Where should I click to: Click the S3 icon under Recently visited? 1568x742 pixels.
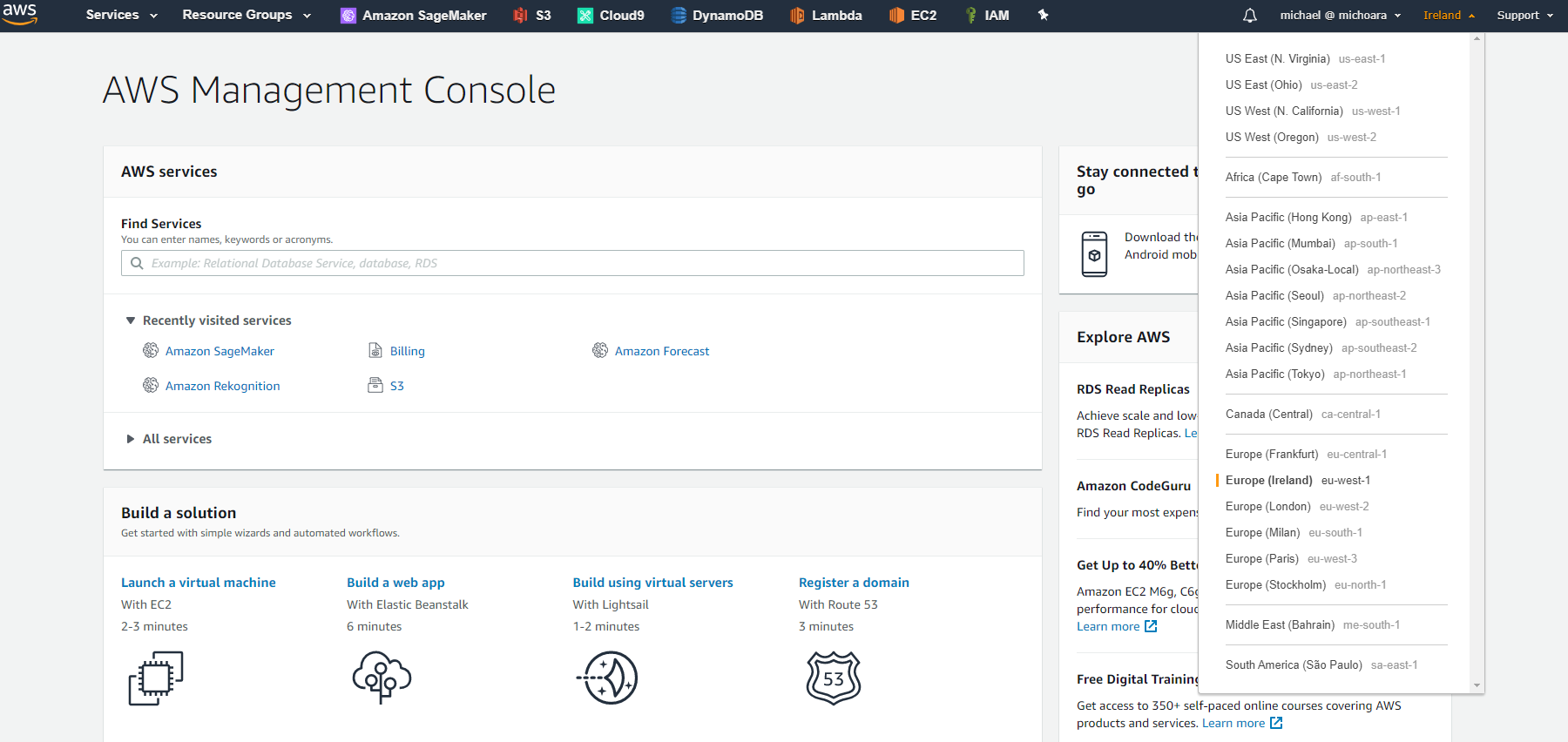[x=375, y=385]
